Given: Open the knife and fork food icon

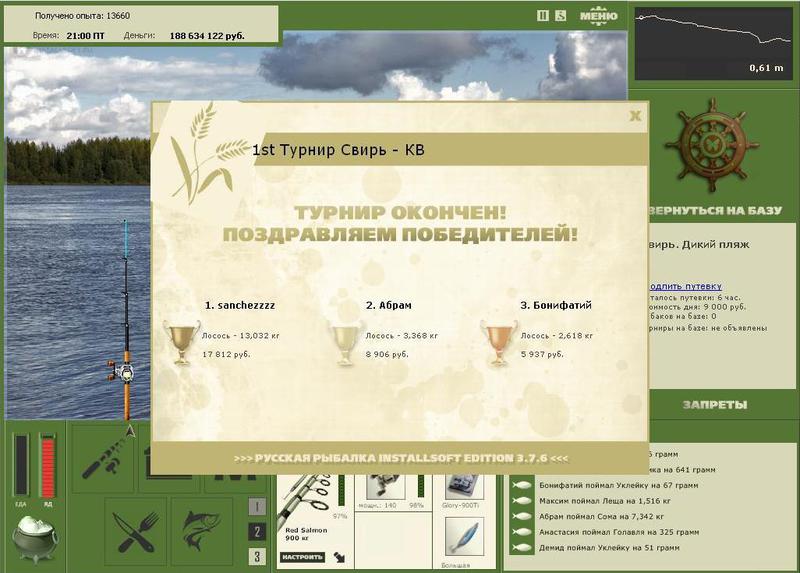Looking at the screenshot, I should point(136,532).
